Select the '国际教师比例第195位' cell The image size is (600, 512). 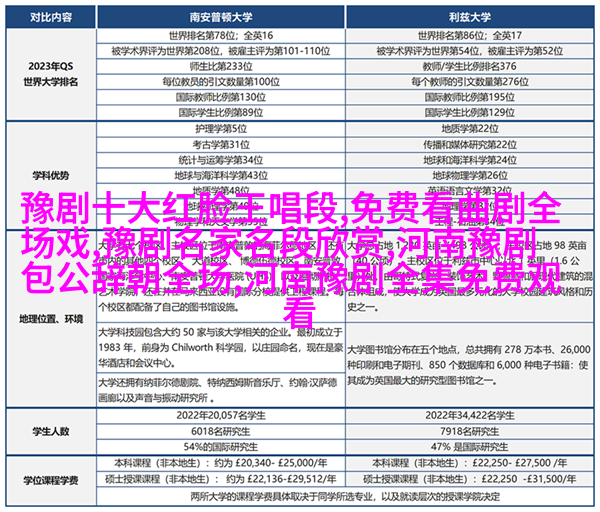click(x=470, y=97)
